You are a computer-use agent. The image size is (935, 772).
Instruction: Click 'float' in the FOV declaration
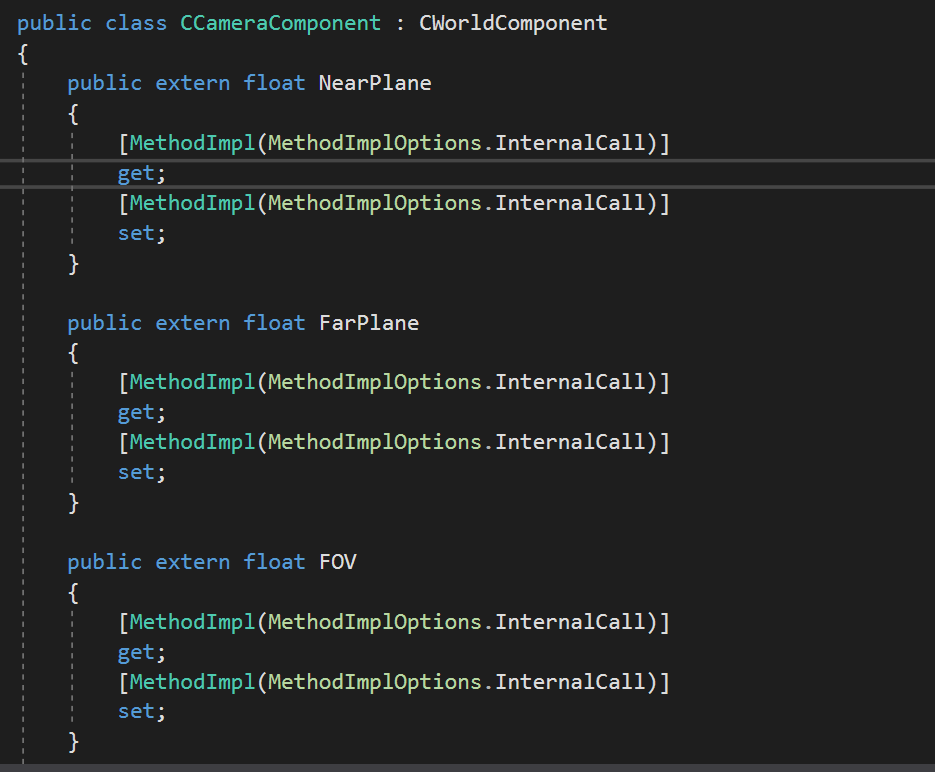click(274, 562)
